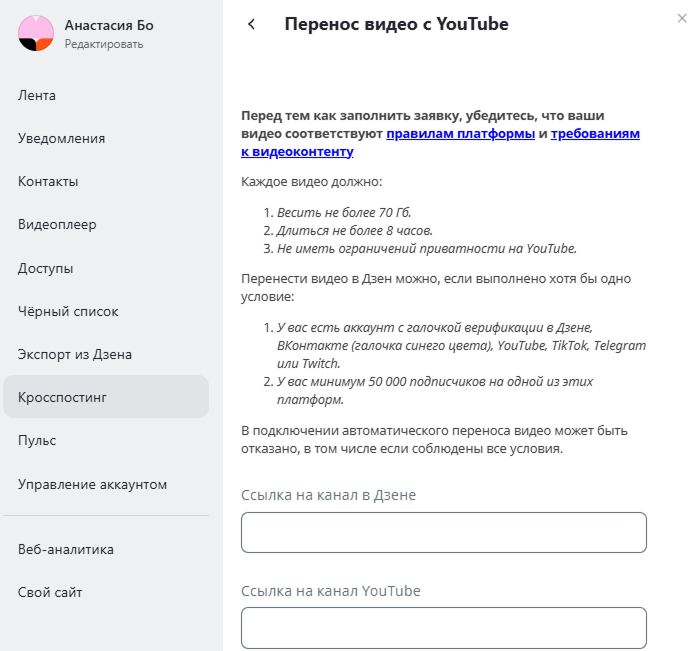
Task: Open the правилам платформы link
Action: (460, 134)
